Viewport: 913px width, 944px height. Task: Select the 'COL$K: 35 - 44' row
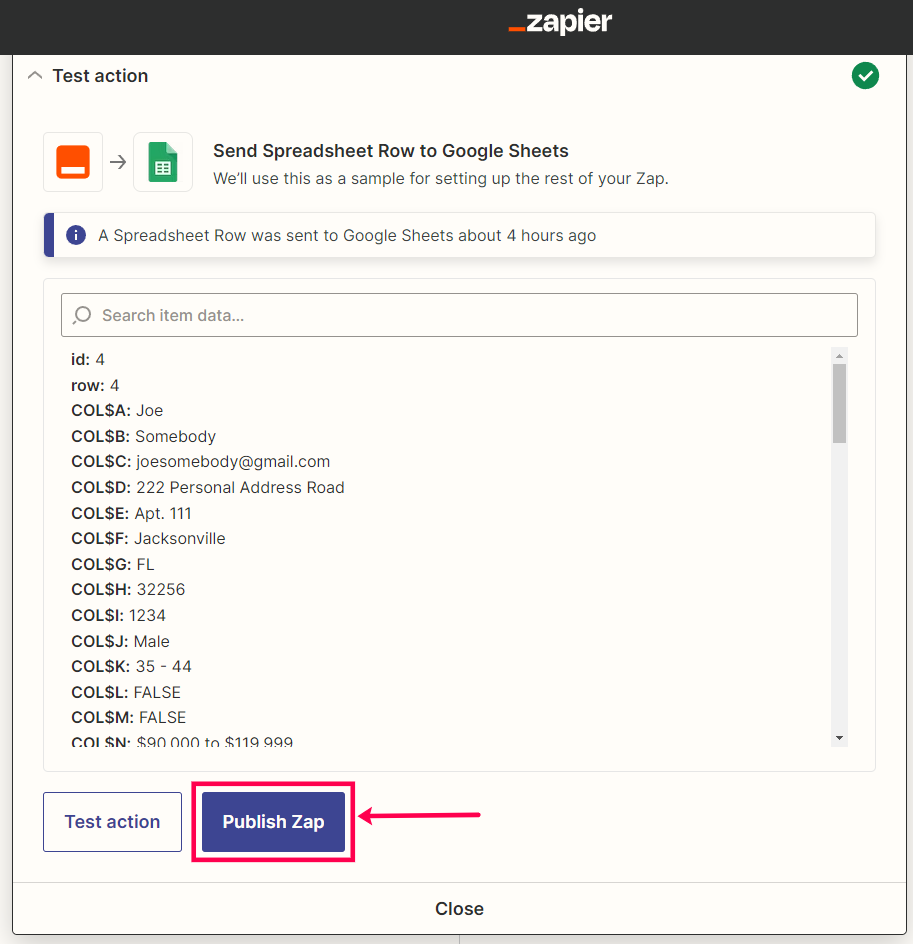131,666
